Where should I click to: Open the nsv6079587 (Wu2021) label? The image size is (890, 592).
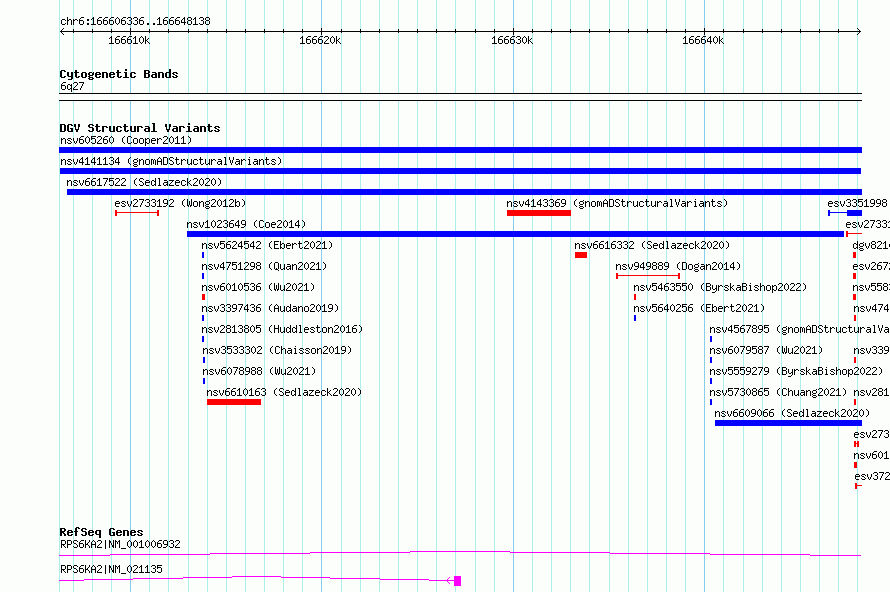766,350
